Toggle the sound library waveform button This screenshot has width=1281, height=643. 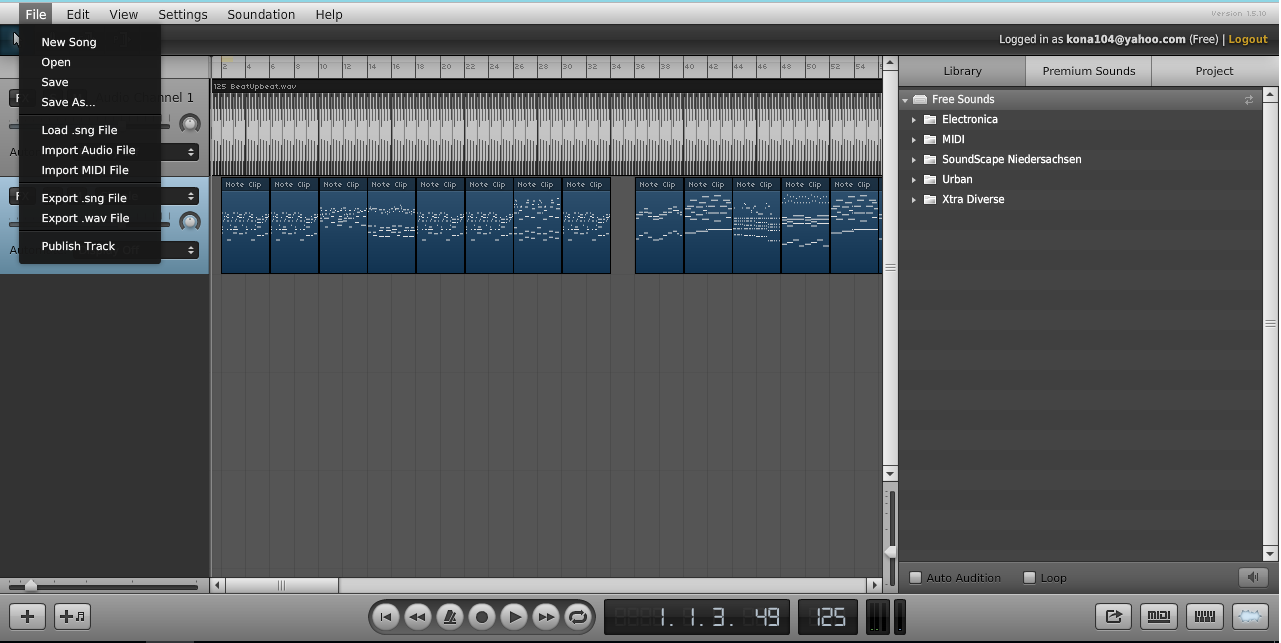tap(1250, 617)
